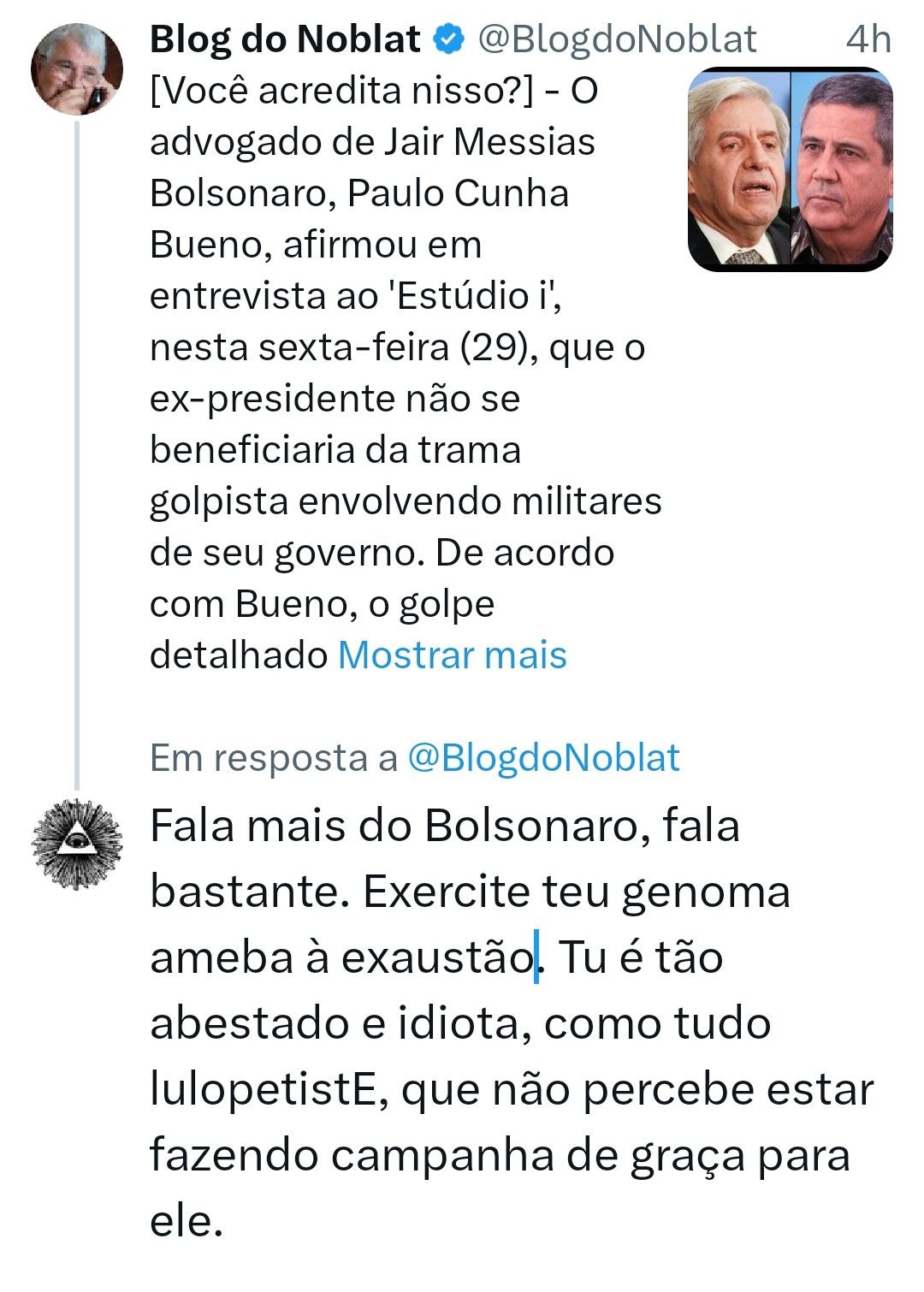Click the @BlogdoNoblat handle beside verified badge
This screenshot has height=1292, width=924.
pyautogui.click(x=616, y=39)
